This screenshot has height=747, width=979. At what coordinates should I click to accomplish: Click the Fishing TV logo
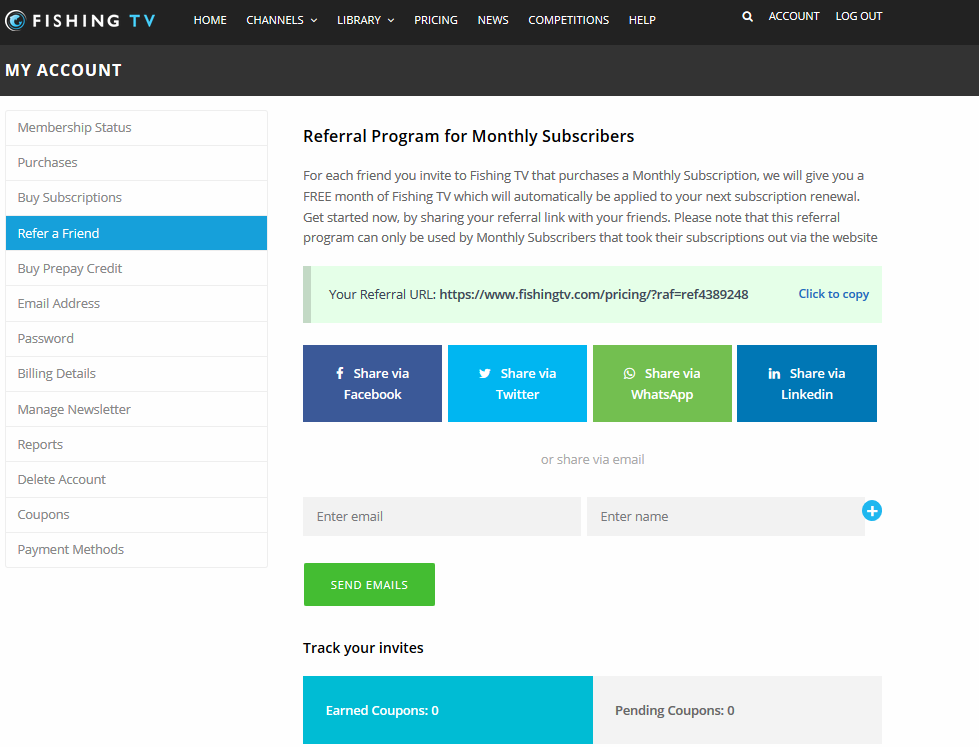click(80, 21)
